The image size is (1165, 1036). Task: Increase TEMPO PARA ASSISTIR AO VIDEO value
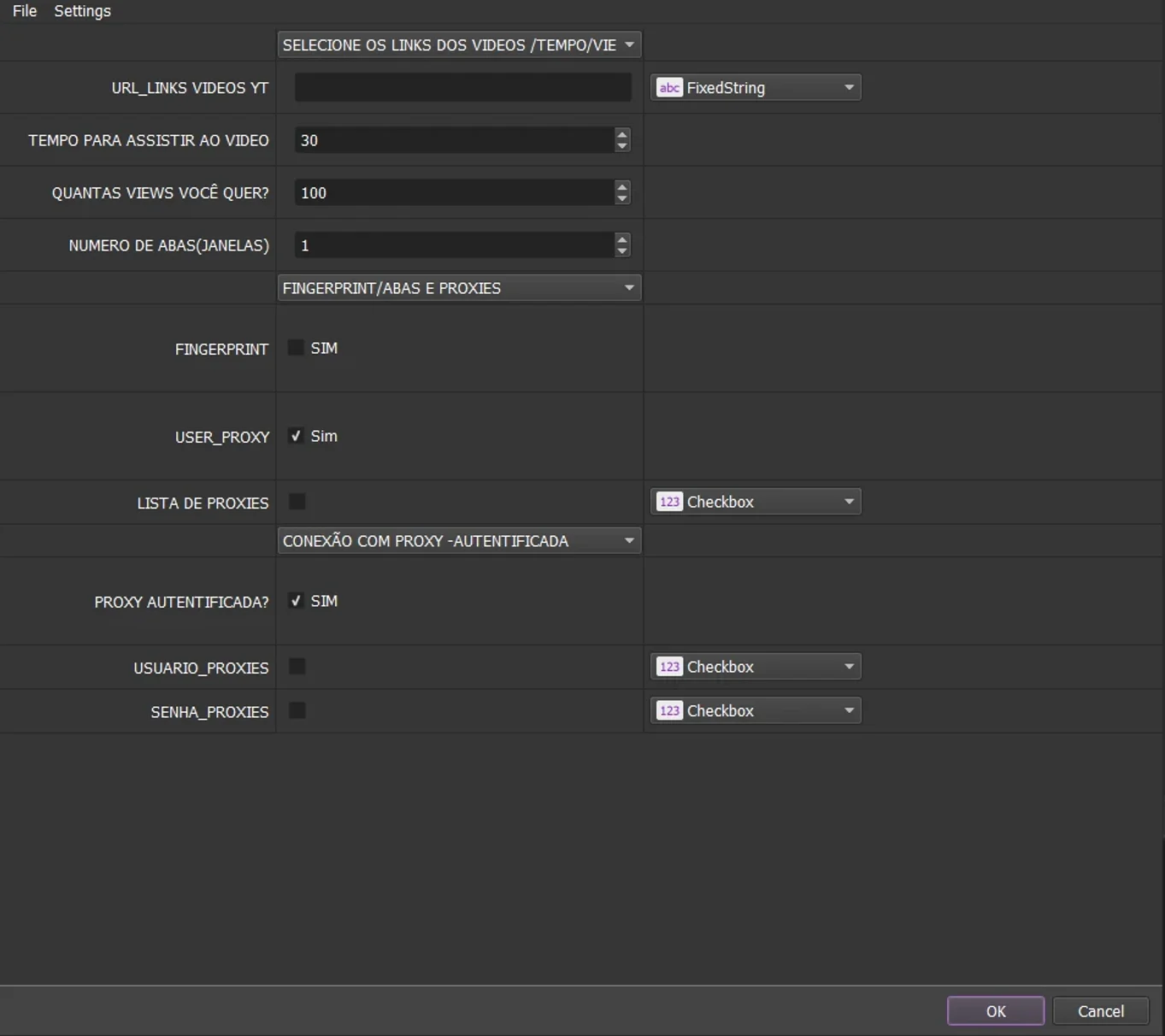(x=622, y=134)
